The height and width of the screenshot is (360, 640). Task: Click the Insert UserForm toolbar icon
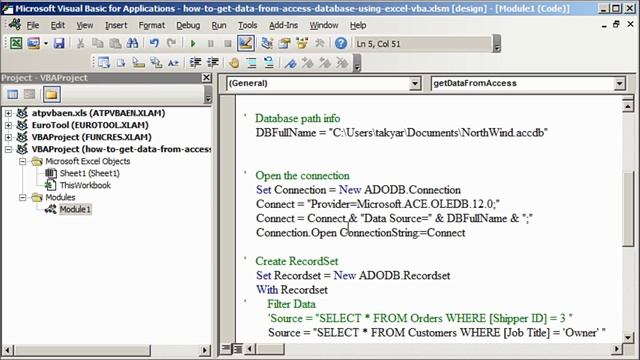coord(33,43)
